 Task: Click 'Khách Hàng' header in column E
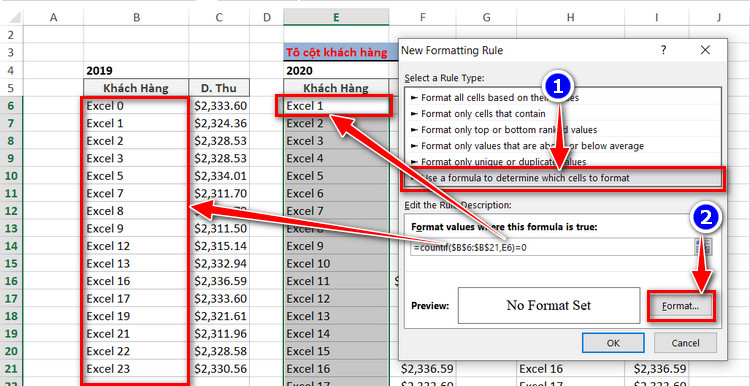(x=336, y=88)
